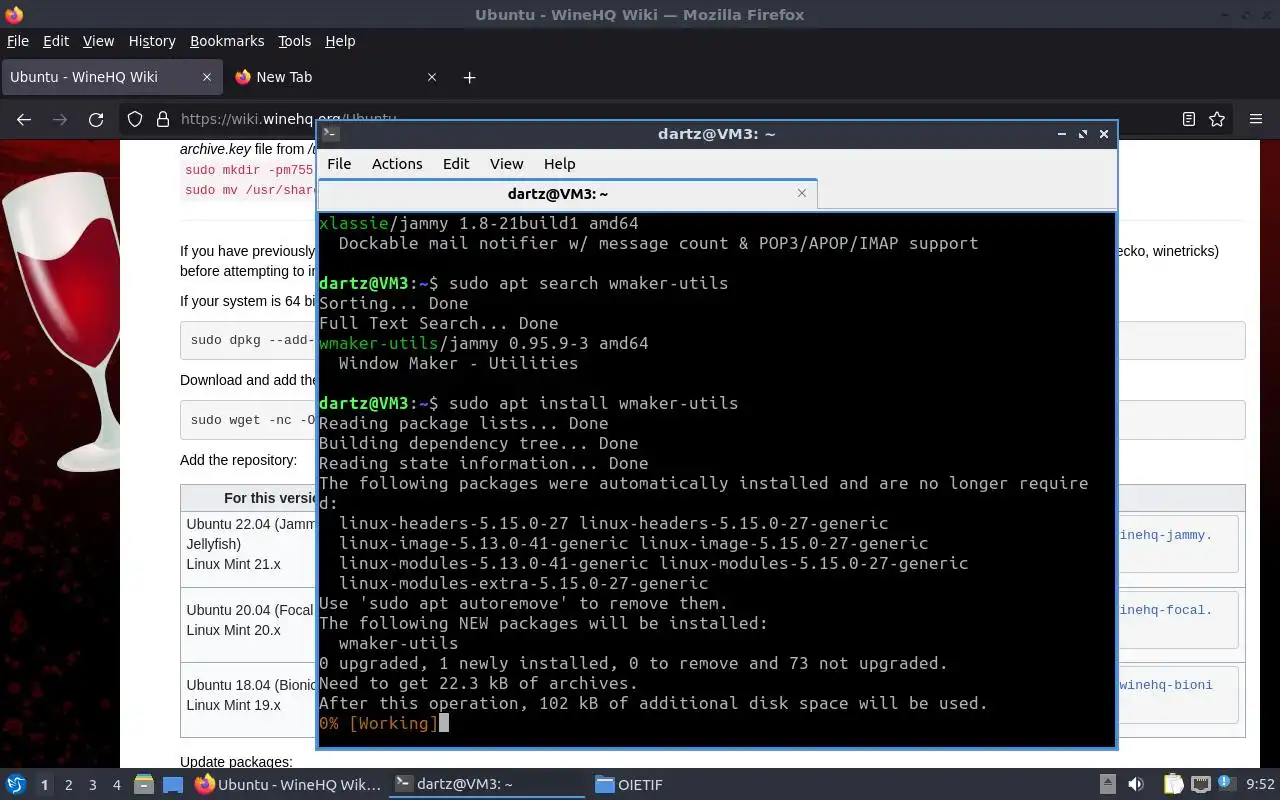Image resolution: width=1280 pixels, height=800 pixels.
Task: Bookmark this page with star icon
Action: (x=1217, y=119)
